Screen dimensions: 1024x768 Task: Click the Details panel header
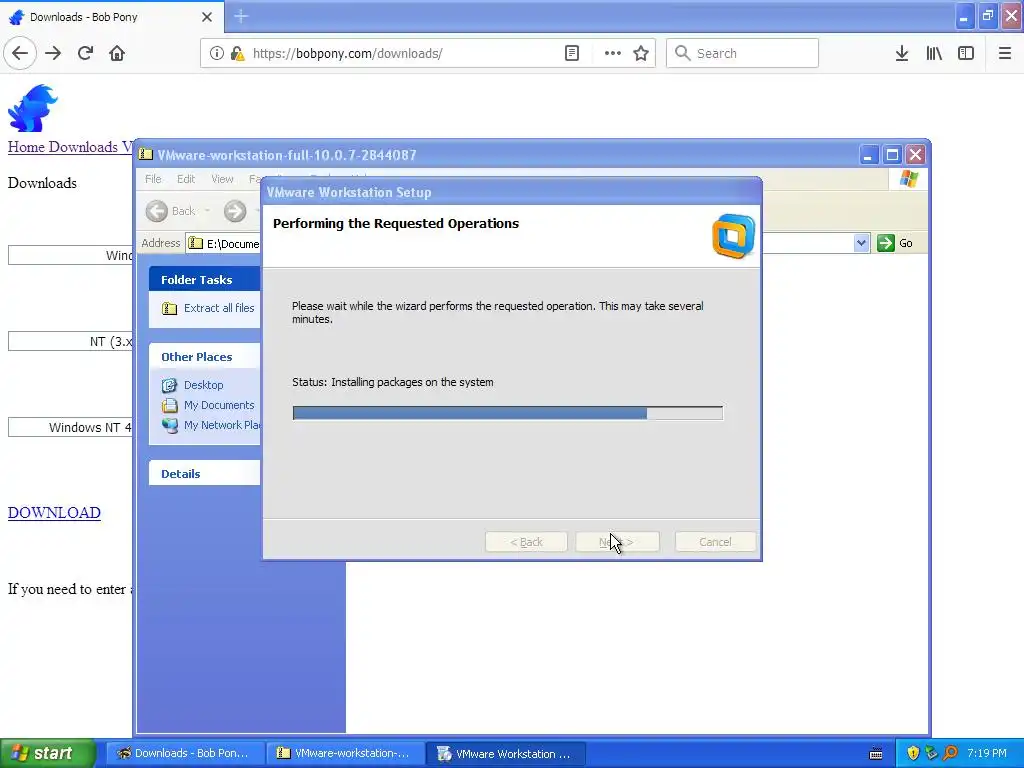204,473
